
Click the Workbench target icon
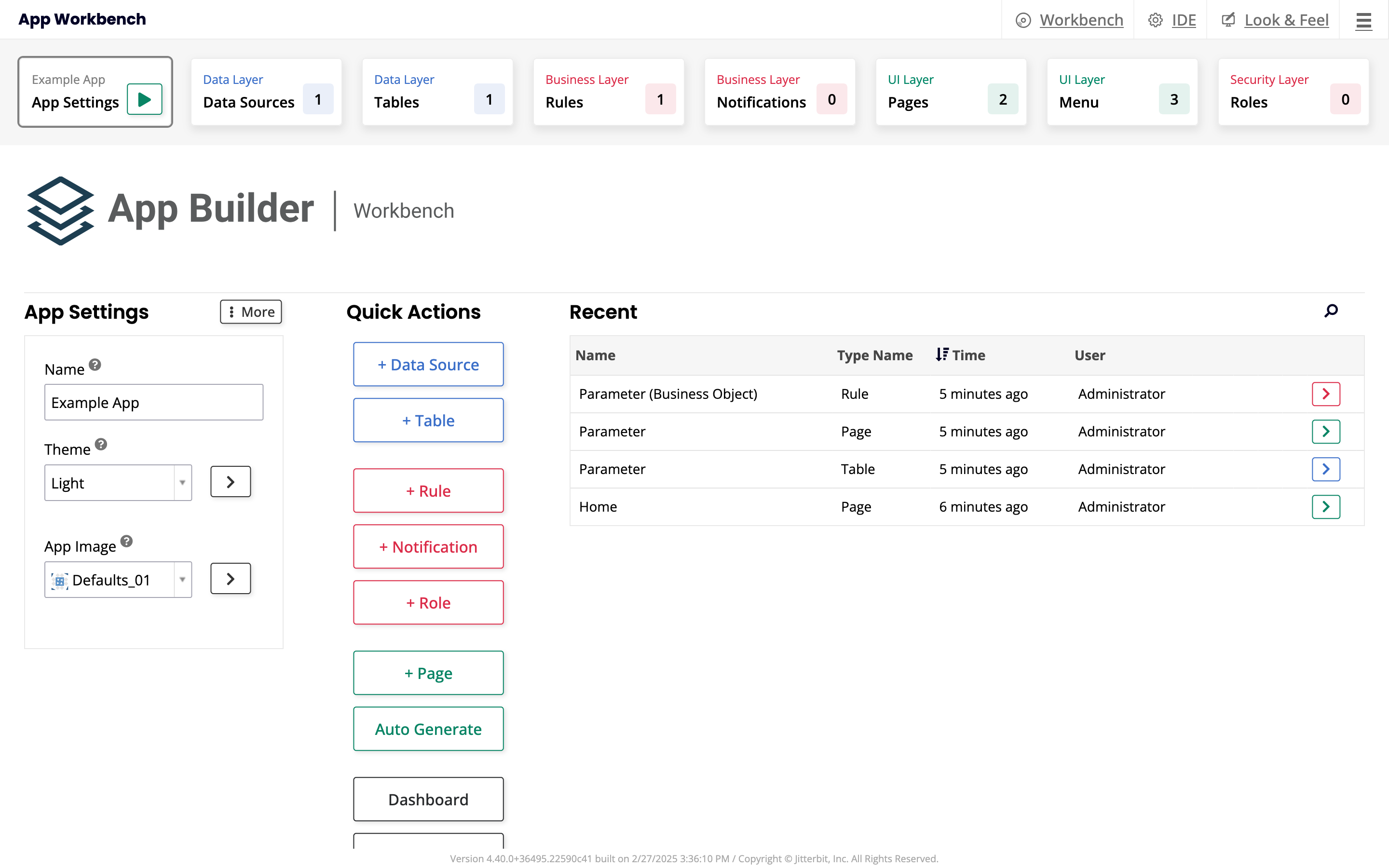click(x=1024, y=19)
